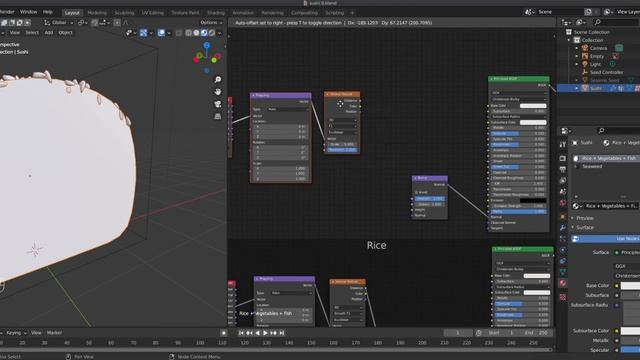The width and height of the screenshot is (640, 360).
Task: Toggle viewport overlays button
Action: tap(161, 33)
